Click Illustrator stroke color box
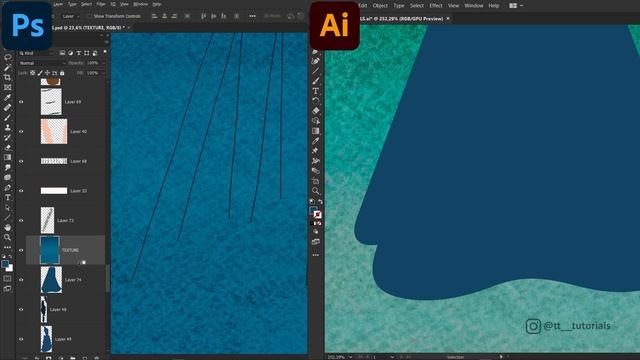The height and width of the screenshot is (360, 640). click(x=318, y=215)
